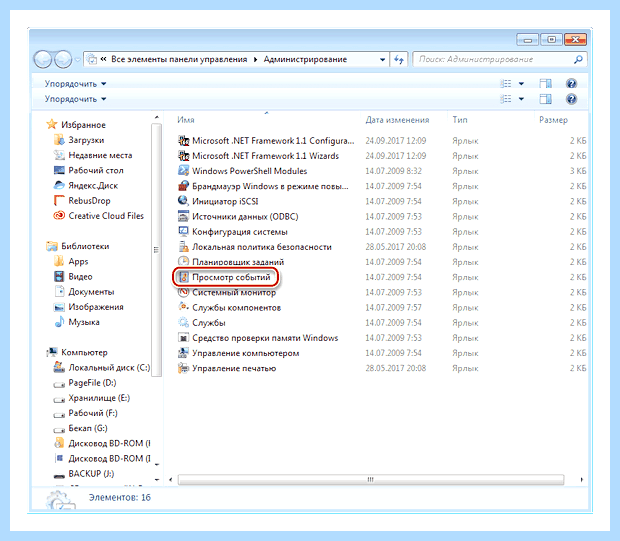The image size is (620, 541).
Task: Click the Creative Cloud Files sidebar icon
Action: click(59, 216)
